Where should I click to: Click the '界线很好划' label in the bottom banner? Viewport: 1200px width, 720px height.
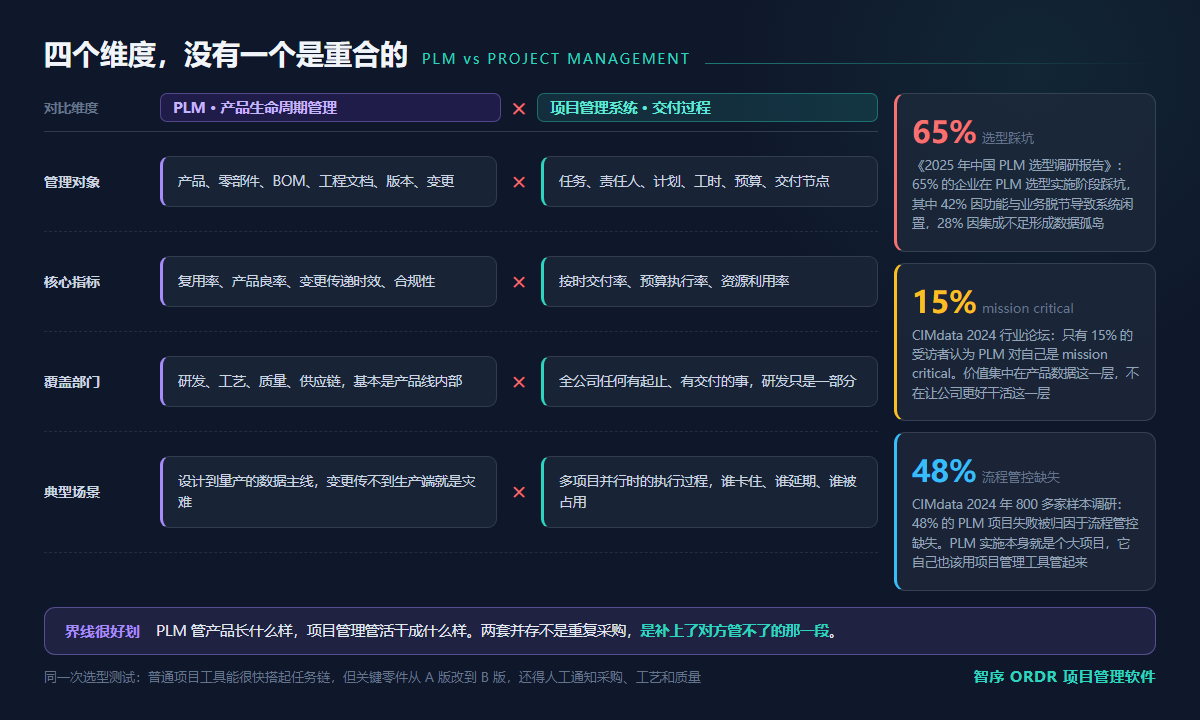click(x=103, y=631)
